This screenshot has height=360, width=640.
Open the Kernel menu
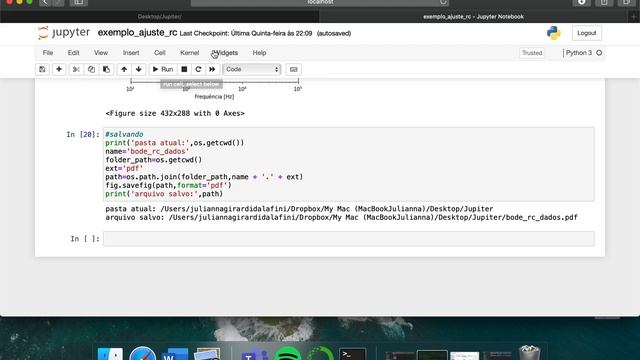pos(189,53)
